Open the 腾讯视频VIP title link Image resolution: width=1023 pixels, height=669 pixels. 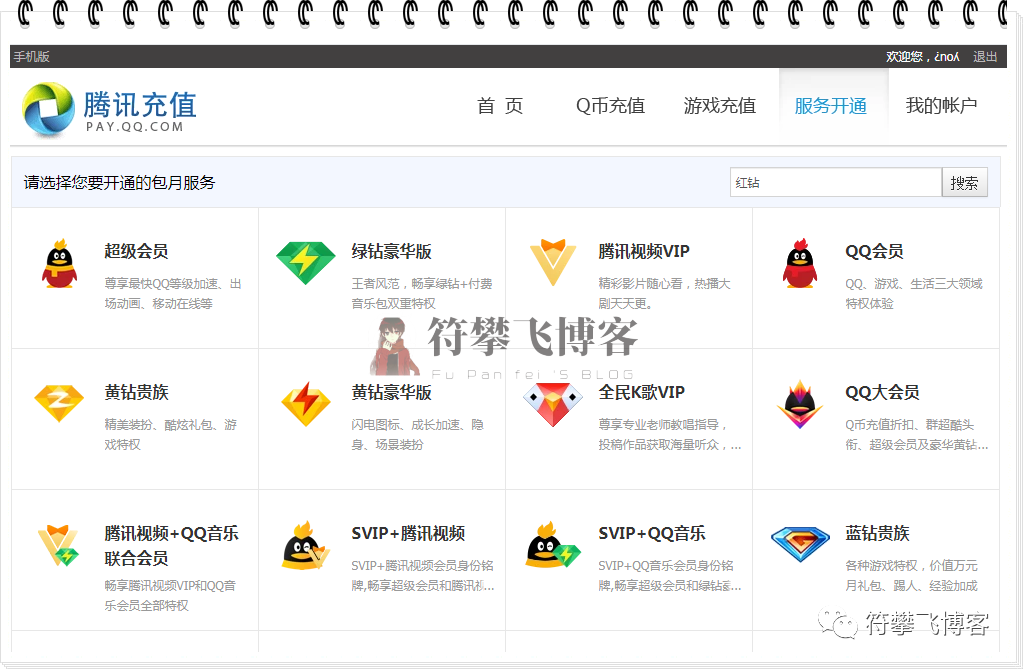coord(644,251)
